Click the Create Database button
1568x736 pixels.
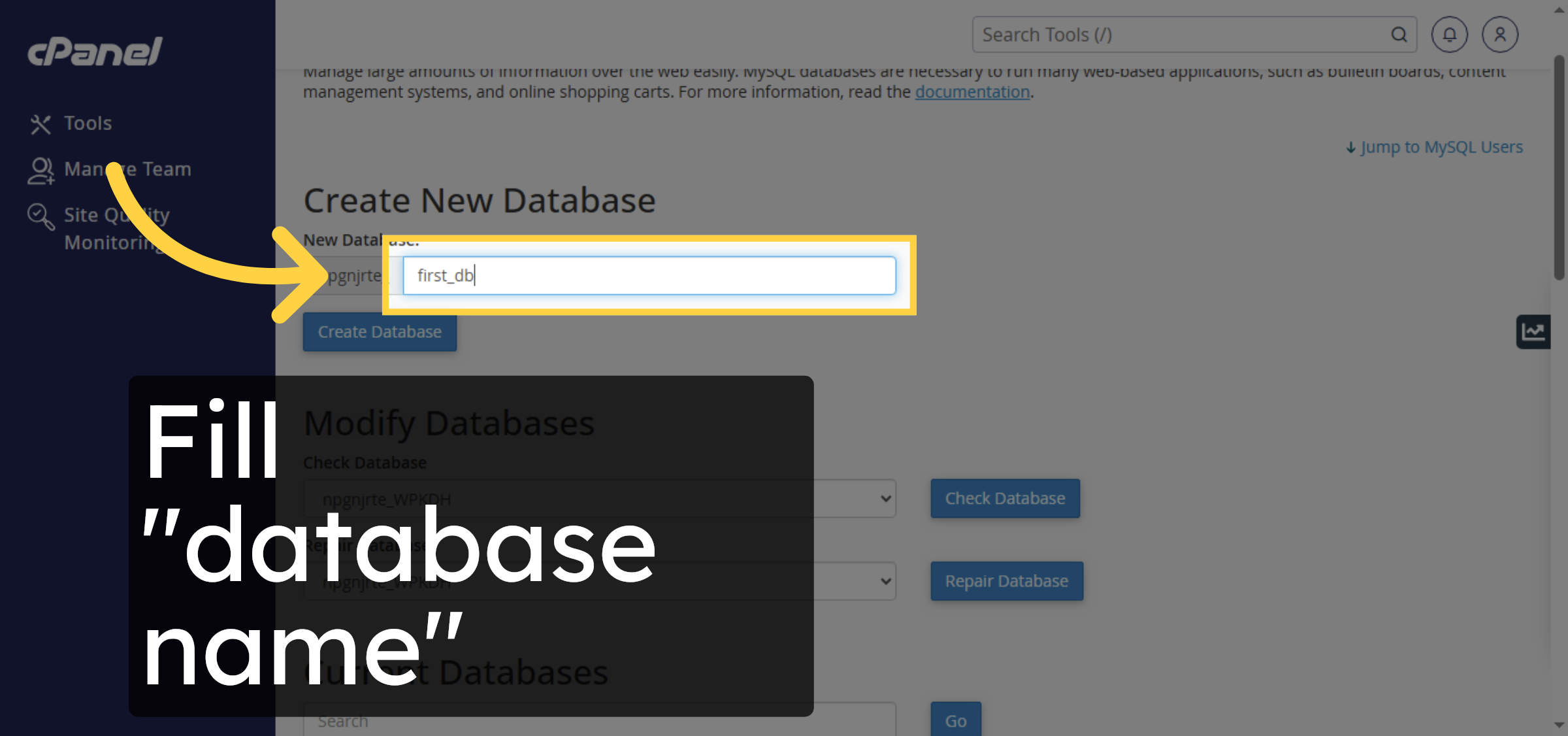point(380,331)
